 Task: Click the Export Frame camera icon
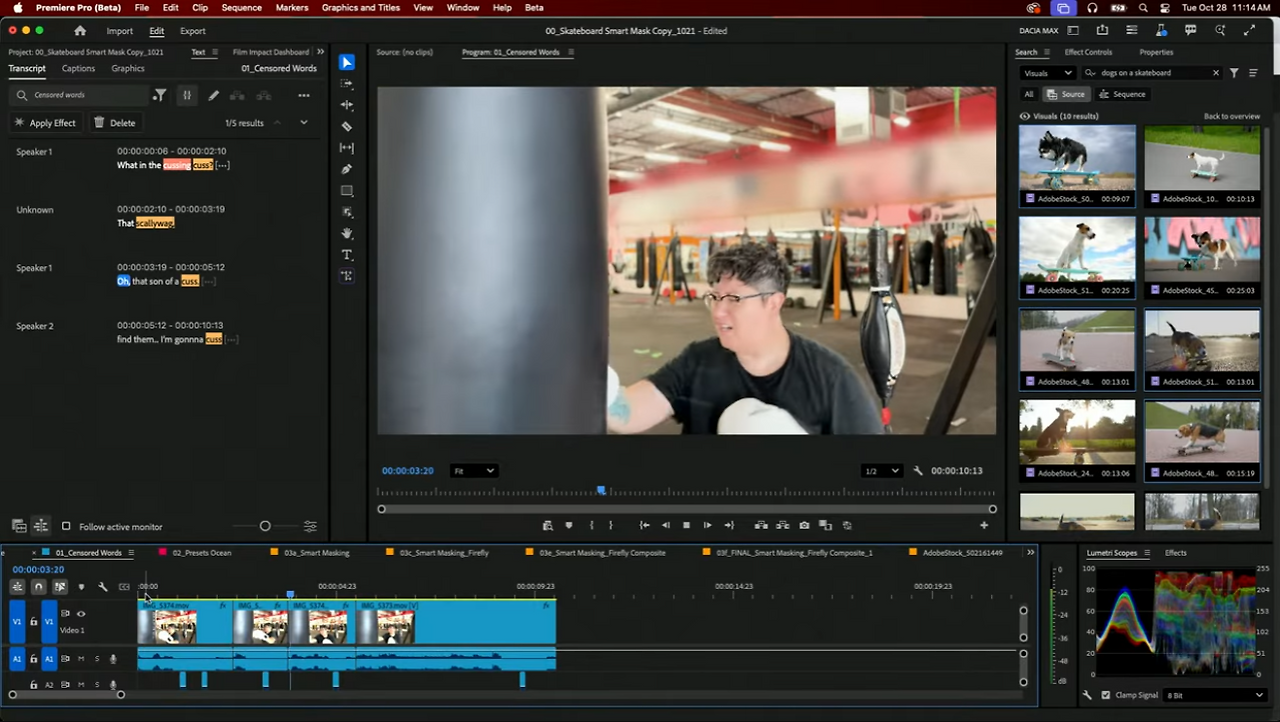(804, 525)
